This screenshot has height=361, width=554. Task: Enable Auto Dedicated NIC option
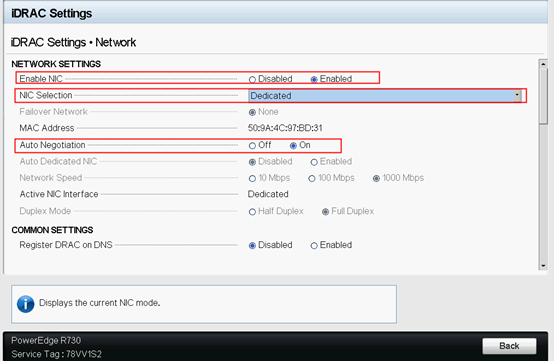pyautogui.click(x=314, y=162)
